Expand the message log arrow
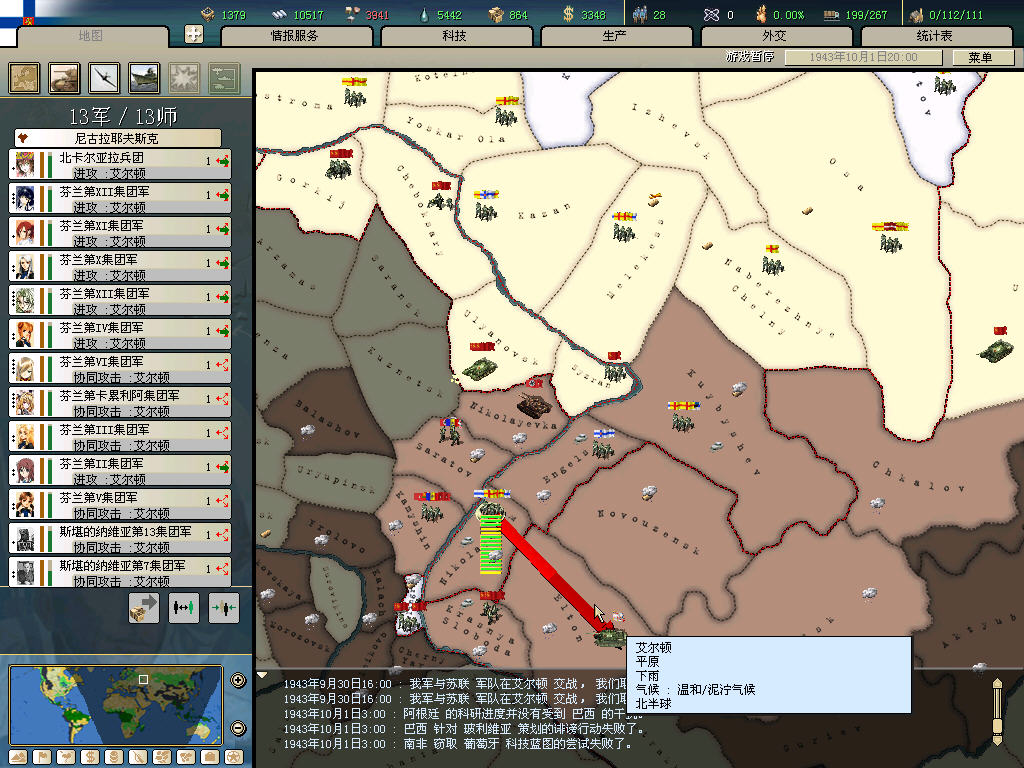Screen dimensions: 1024x768 pos(263,675)
